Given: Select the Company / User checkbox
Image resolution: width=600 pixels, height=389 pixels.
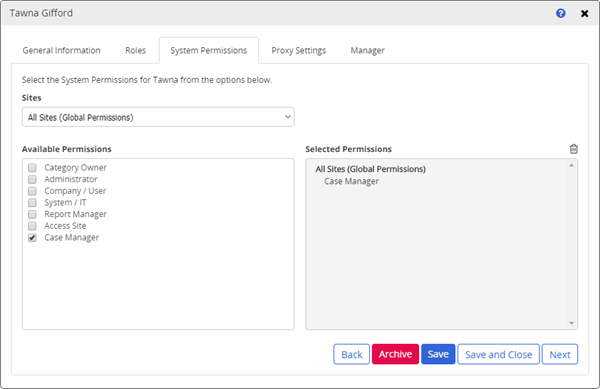Looking at the screenshot, I should (x=32, y=191).
